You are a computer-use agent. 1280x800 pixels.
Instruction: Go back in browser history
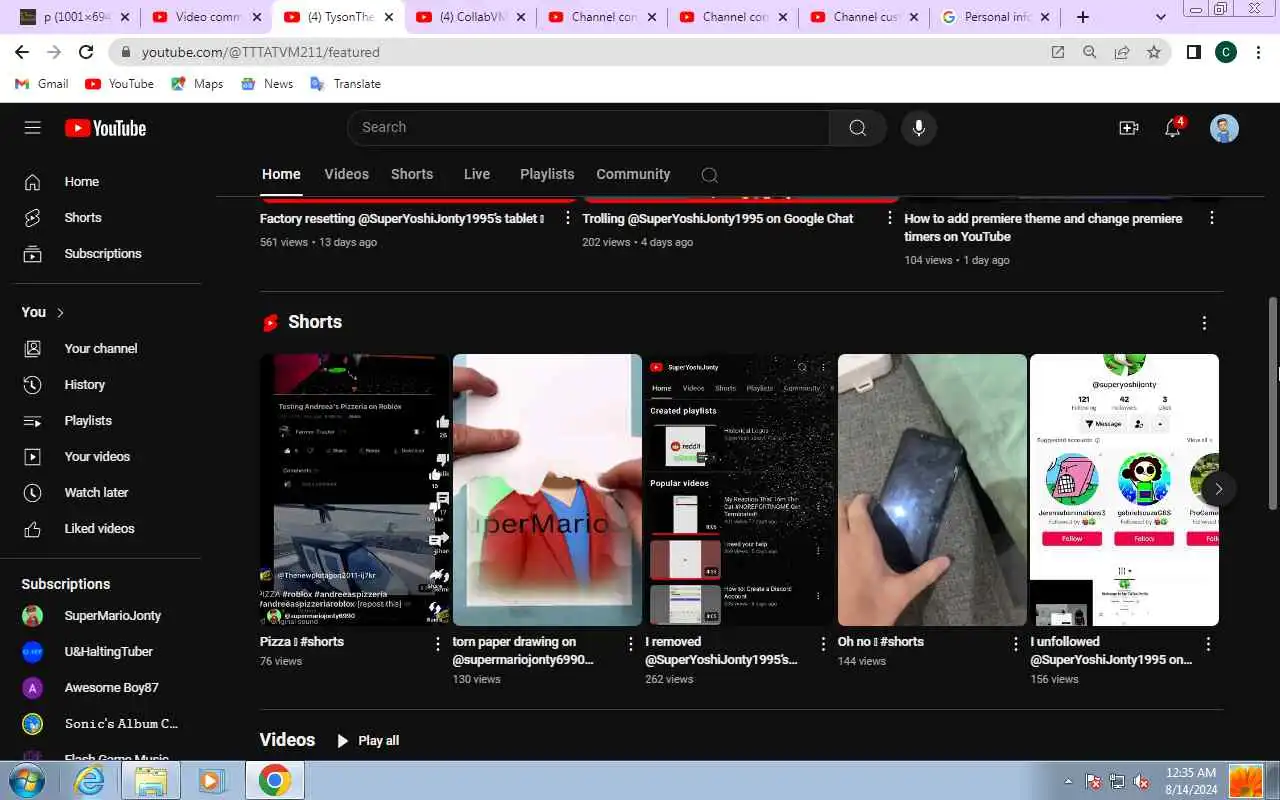(x=22, y=52)
